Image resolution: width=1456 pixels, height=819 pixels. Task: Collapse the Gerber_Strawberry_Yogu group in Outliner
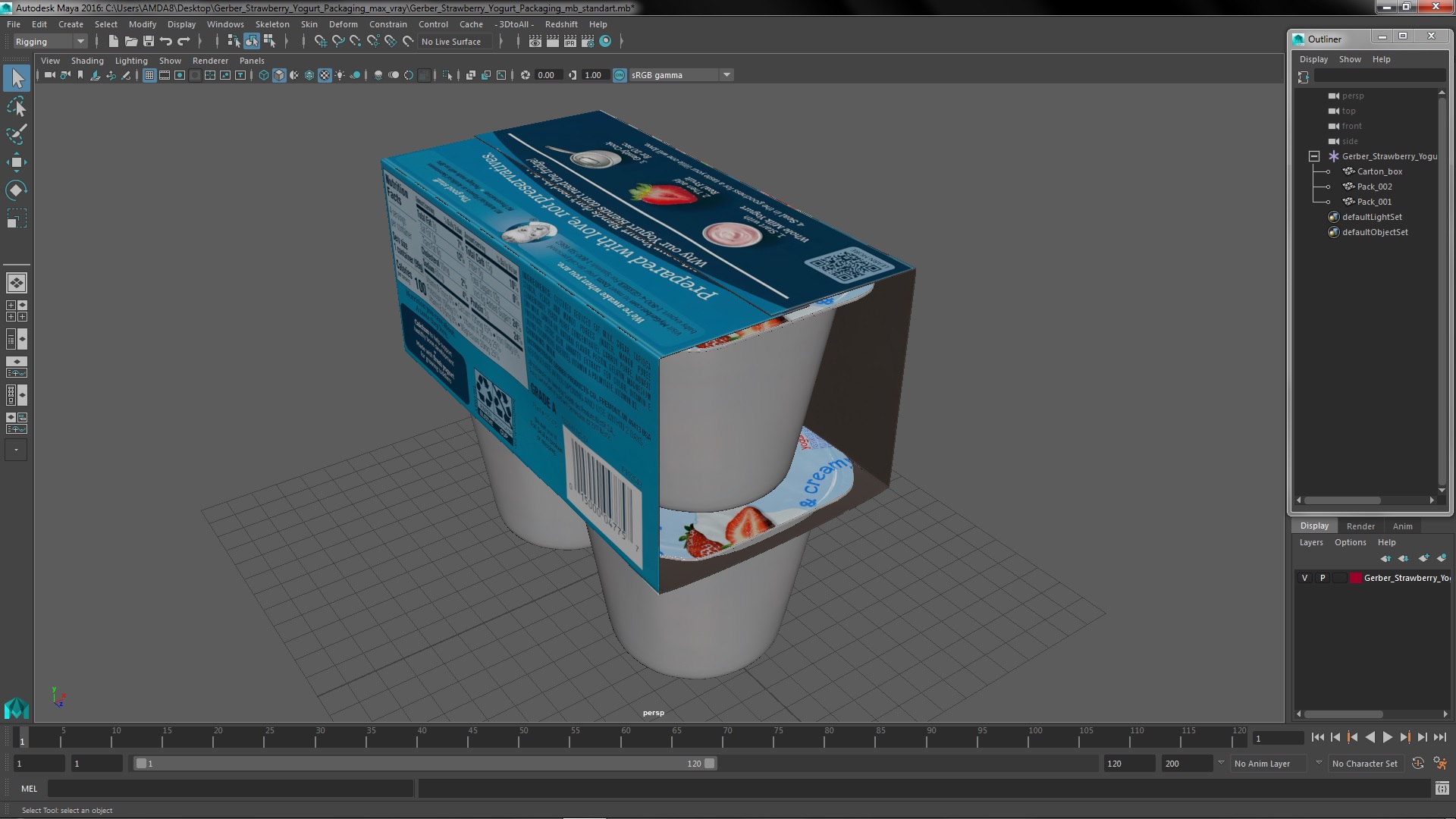(x=1314, y=156)
